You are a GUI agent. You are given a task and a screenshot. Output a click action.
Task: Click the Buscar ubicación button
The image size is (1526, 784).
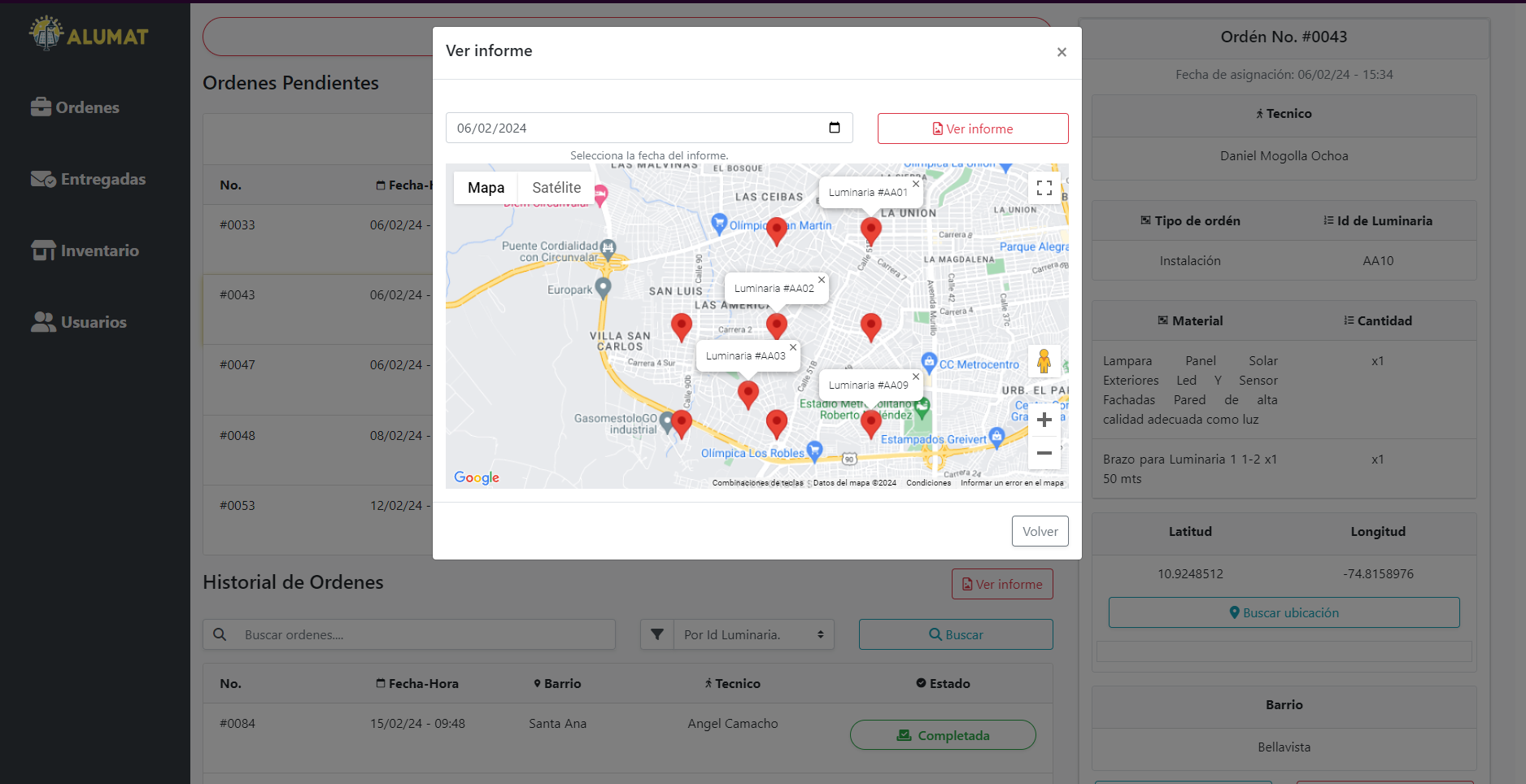[x=1284, y=612]
